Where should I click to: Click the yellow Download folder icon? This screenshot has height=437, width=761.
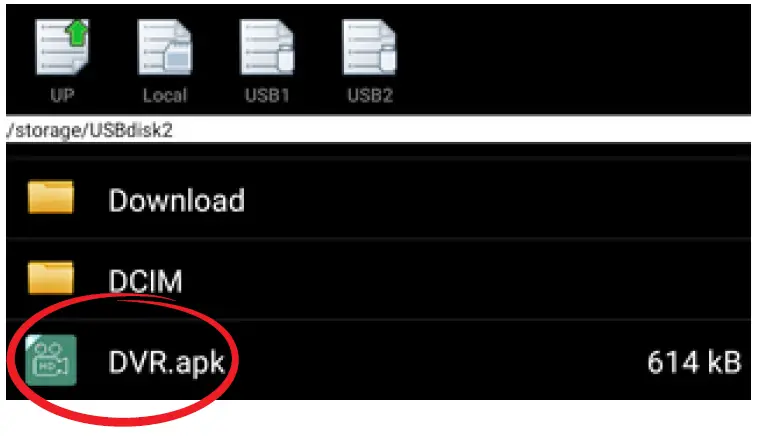click(x=50, y=197)
